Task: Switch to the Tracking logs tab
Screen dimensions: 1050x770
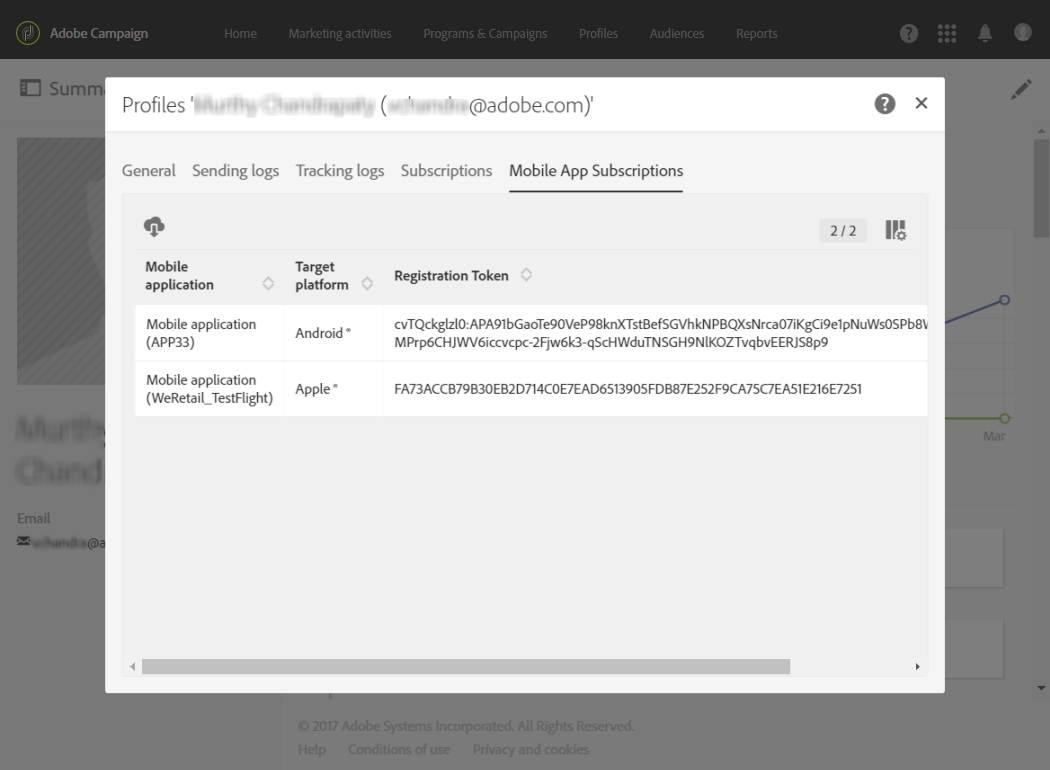Action: point(340,171)
